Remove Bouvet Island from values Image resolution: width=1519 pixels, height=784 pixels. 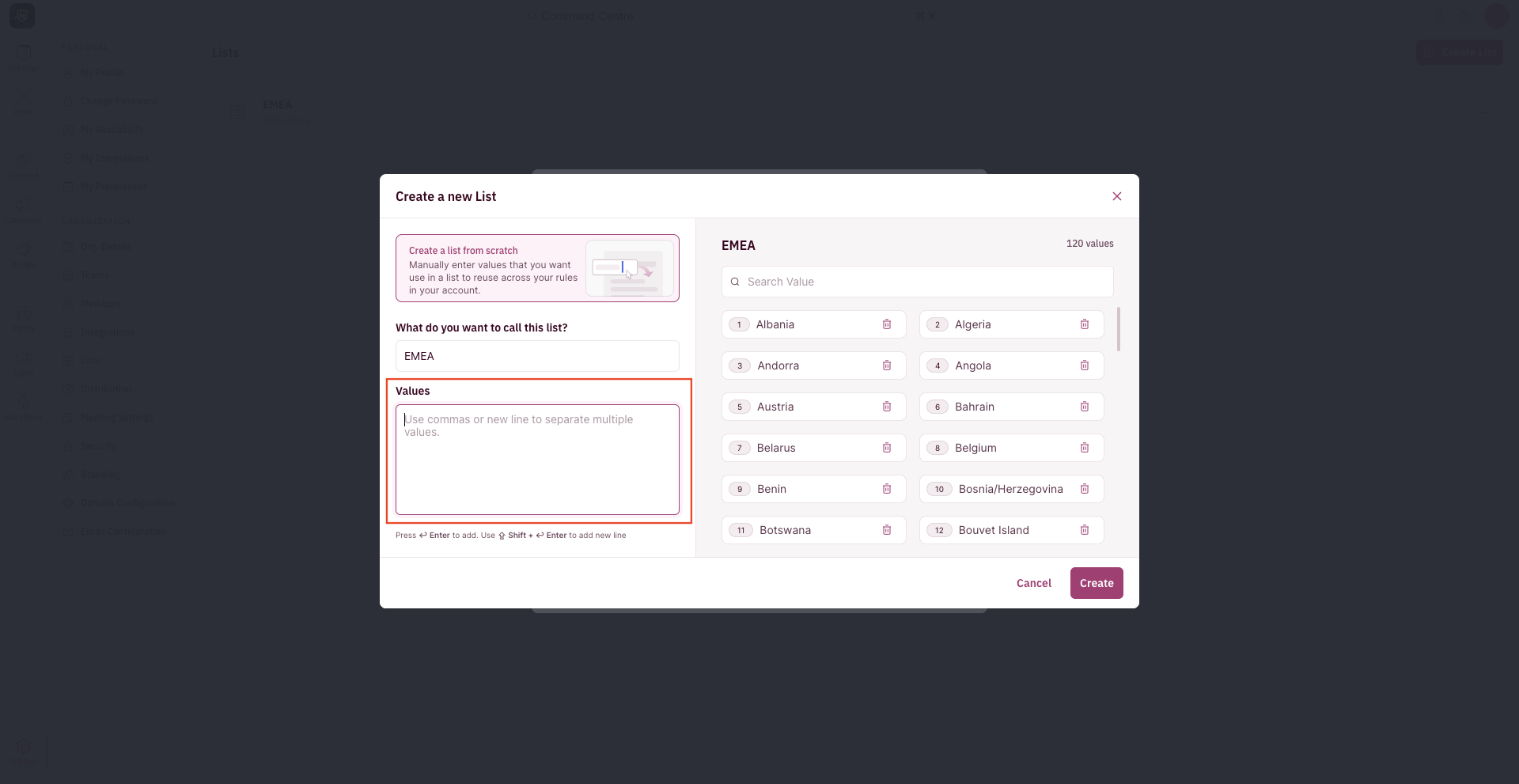[1085, 530]
